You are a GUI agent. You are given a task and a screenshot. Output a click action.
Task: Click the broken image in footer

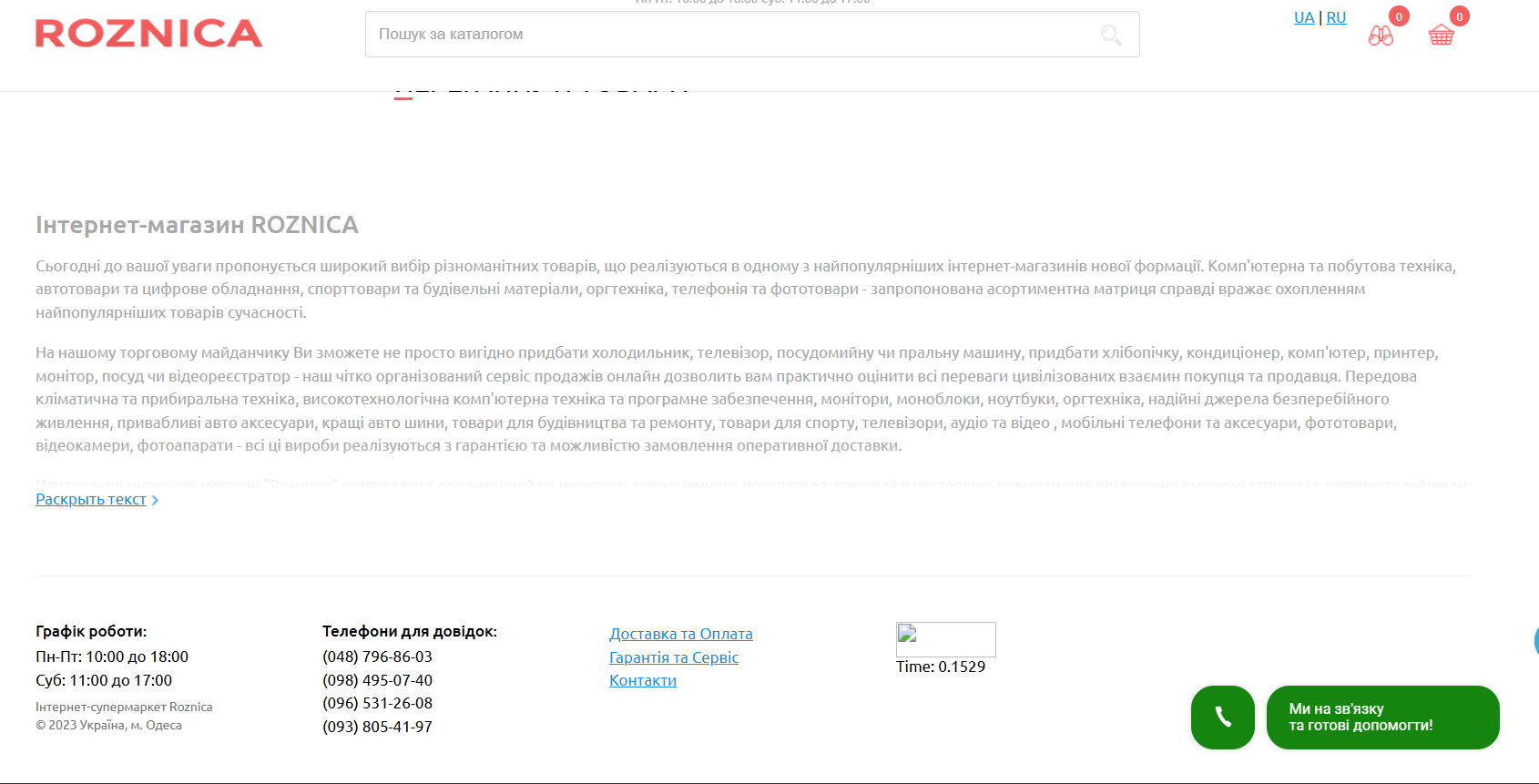pos(945,639)
